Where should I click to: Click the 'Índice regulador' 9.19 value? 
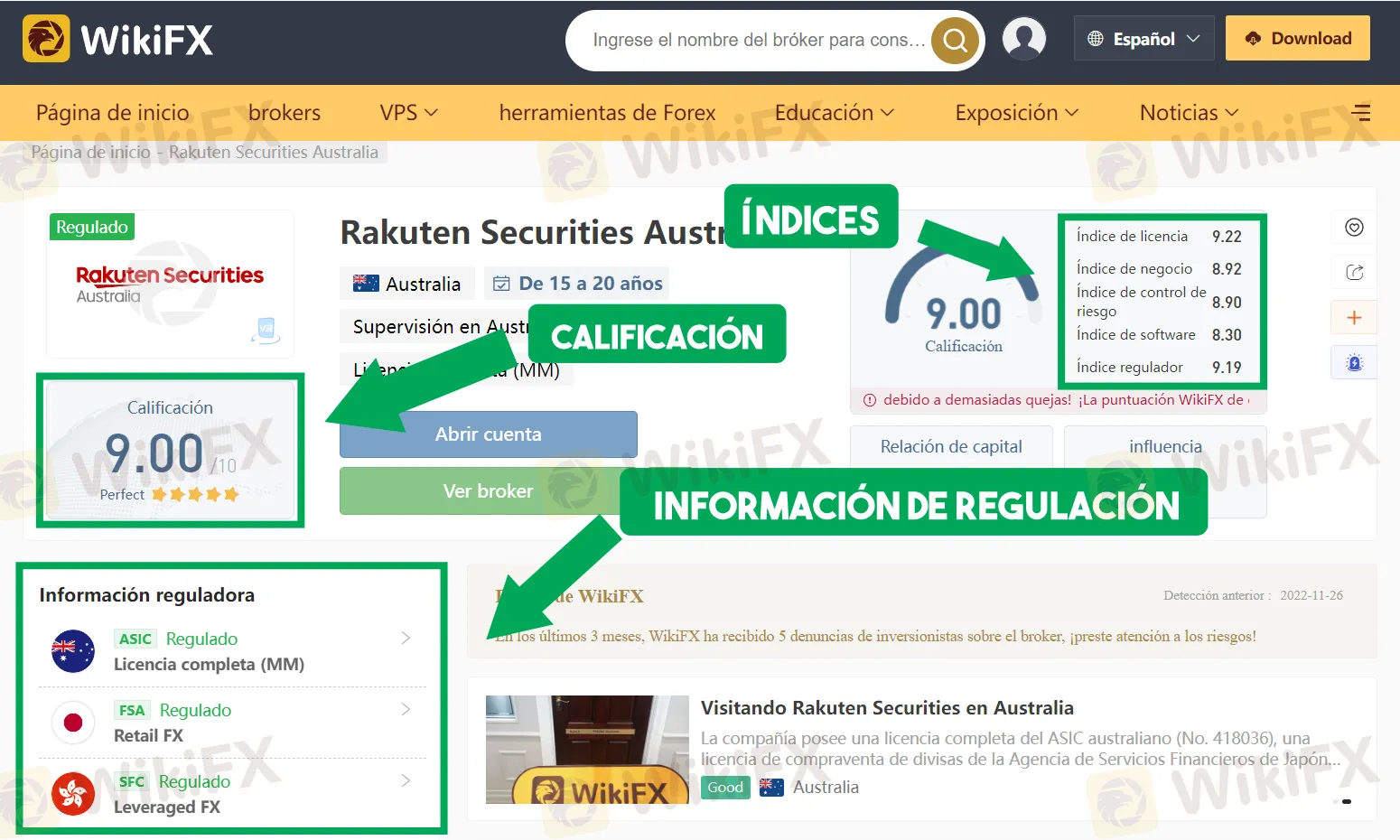1227,368
